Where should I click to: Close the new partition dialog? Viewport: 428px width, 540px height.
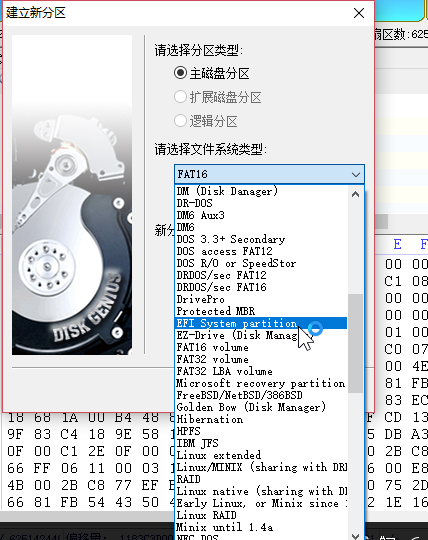pyautogui.click(x=359, y=13)
